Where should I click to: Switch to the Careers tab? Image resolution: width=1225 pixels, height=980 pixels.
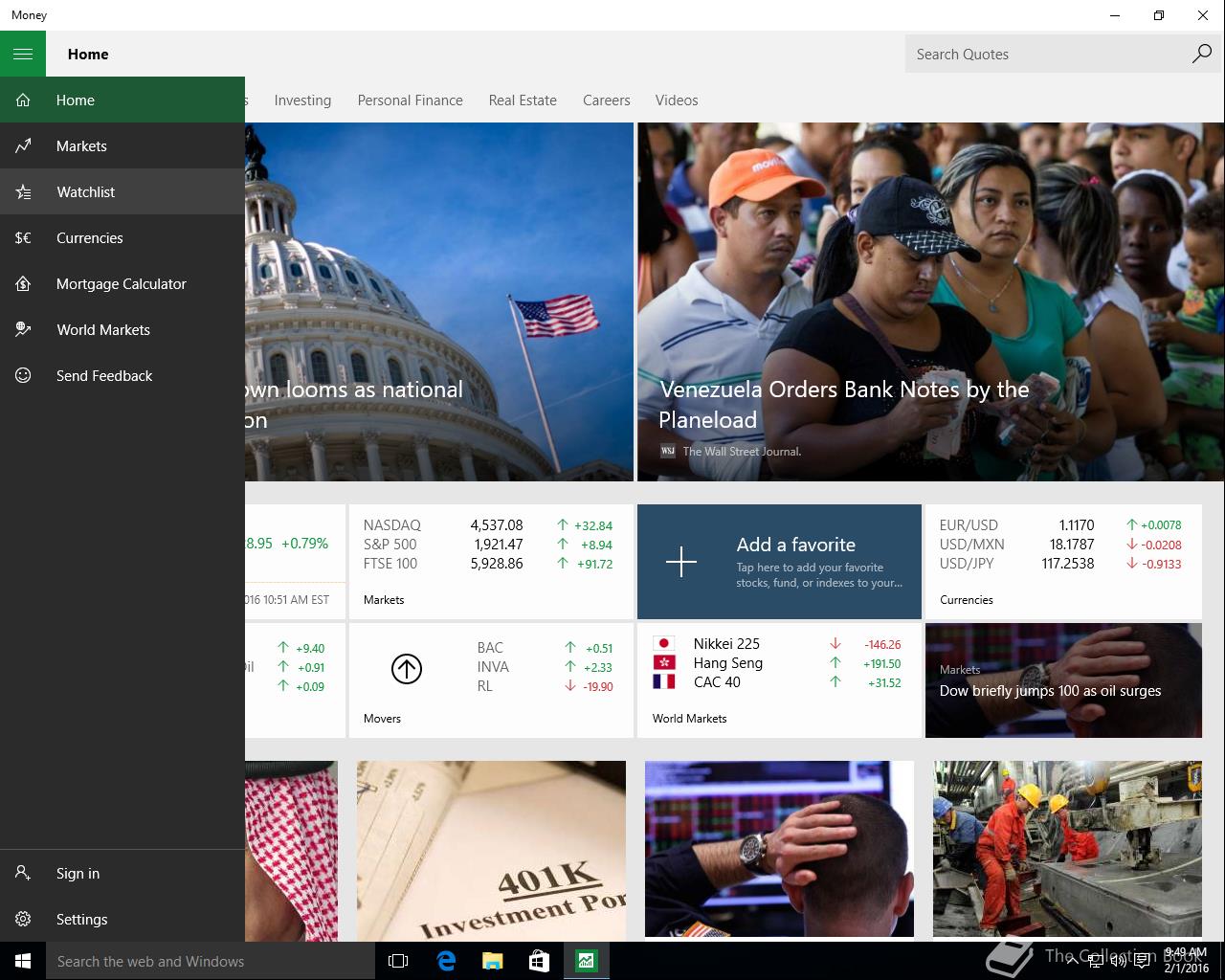(x=607, y=100)
